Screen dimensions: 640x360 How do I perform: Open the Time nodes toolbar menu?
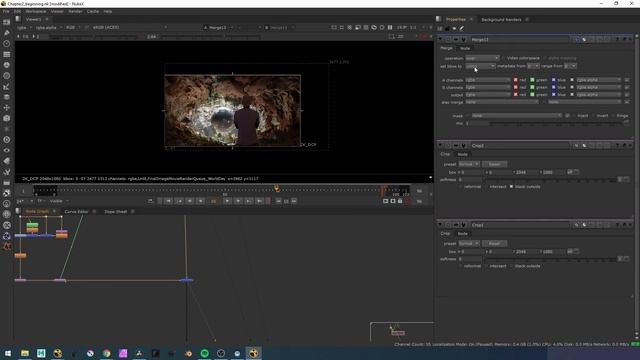click(x=7, y=43)
